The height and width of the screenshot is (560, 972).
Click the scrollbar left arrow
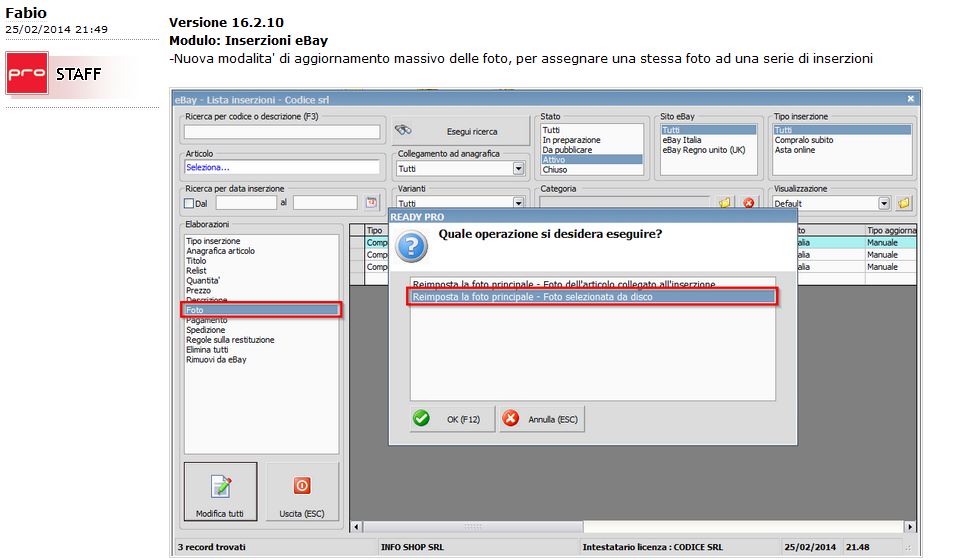pyautogui.click(x=356, y=527)
